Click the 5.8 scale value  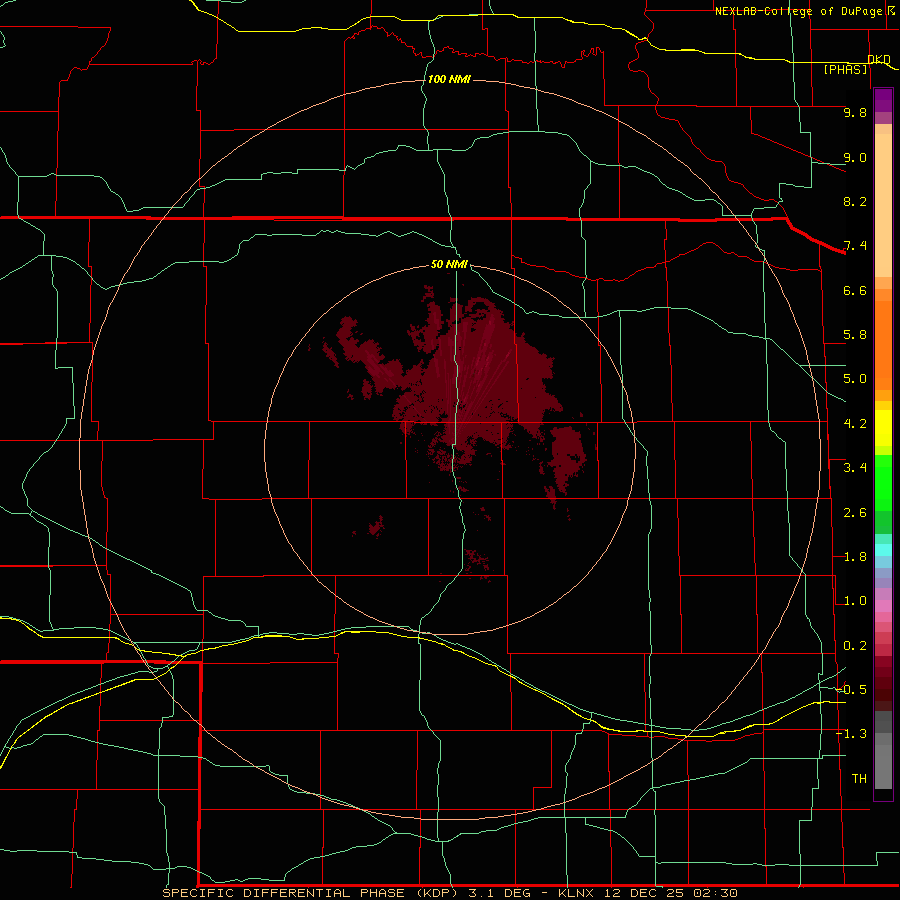[855, 335]
